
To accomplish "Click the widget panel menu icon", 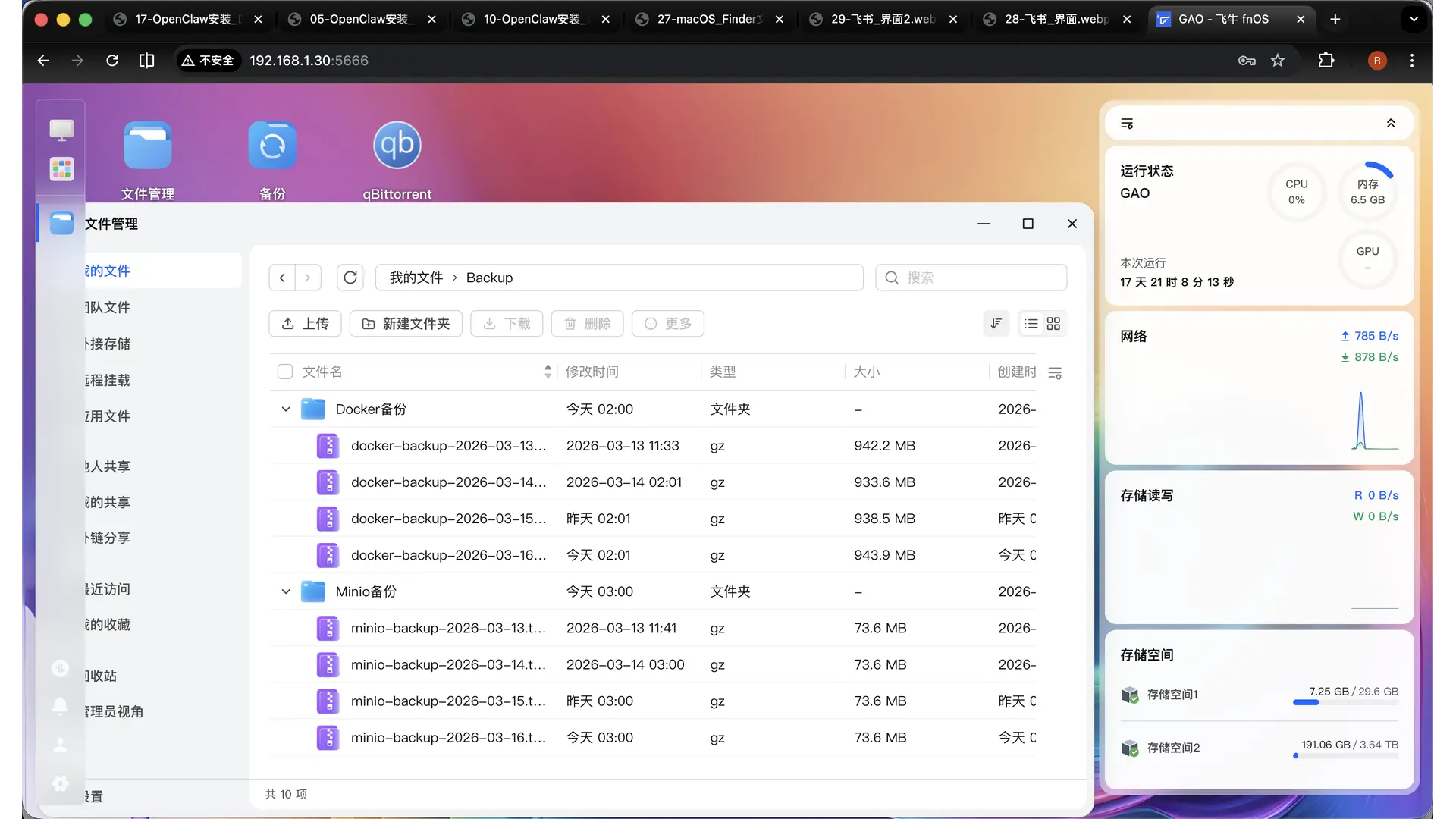I will pos(1127,124).
